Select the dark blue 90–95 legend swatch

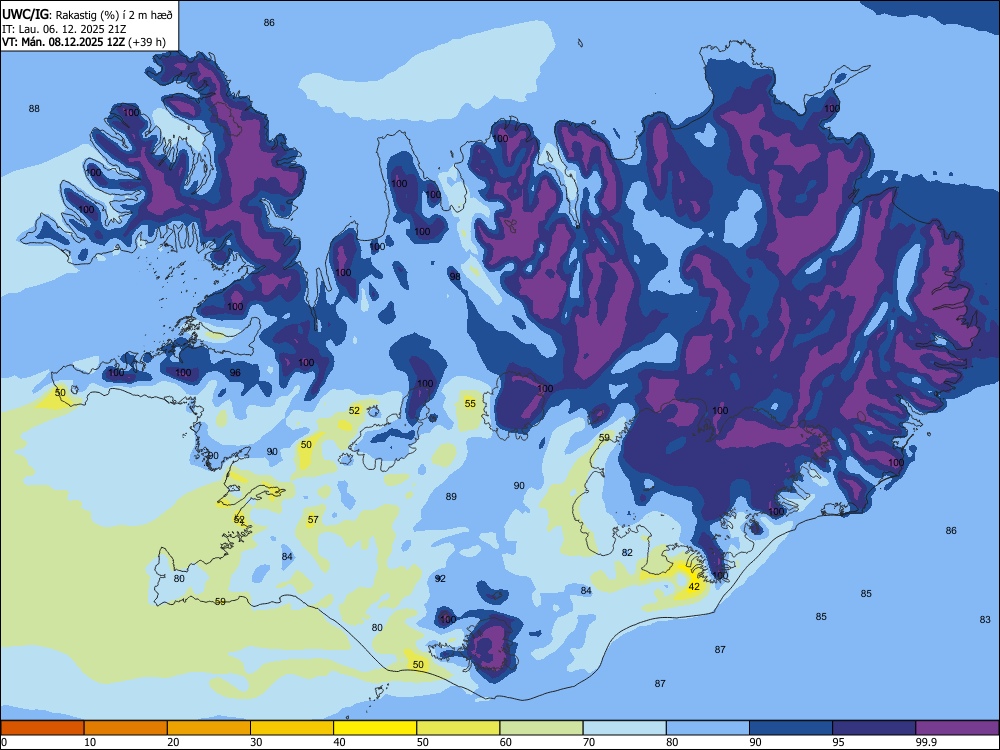791,728
